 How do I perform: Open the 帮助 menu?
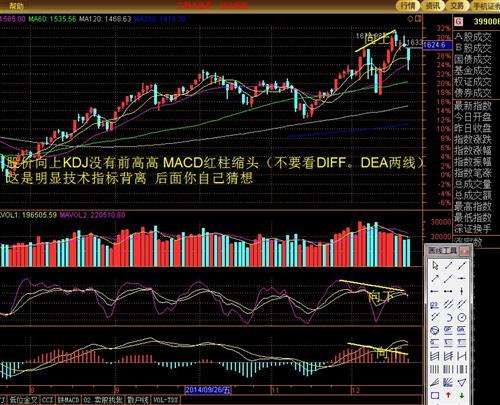[x=16, y=6]
